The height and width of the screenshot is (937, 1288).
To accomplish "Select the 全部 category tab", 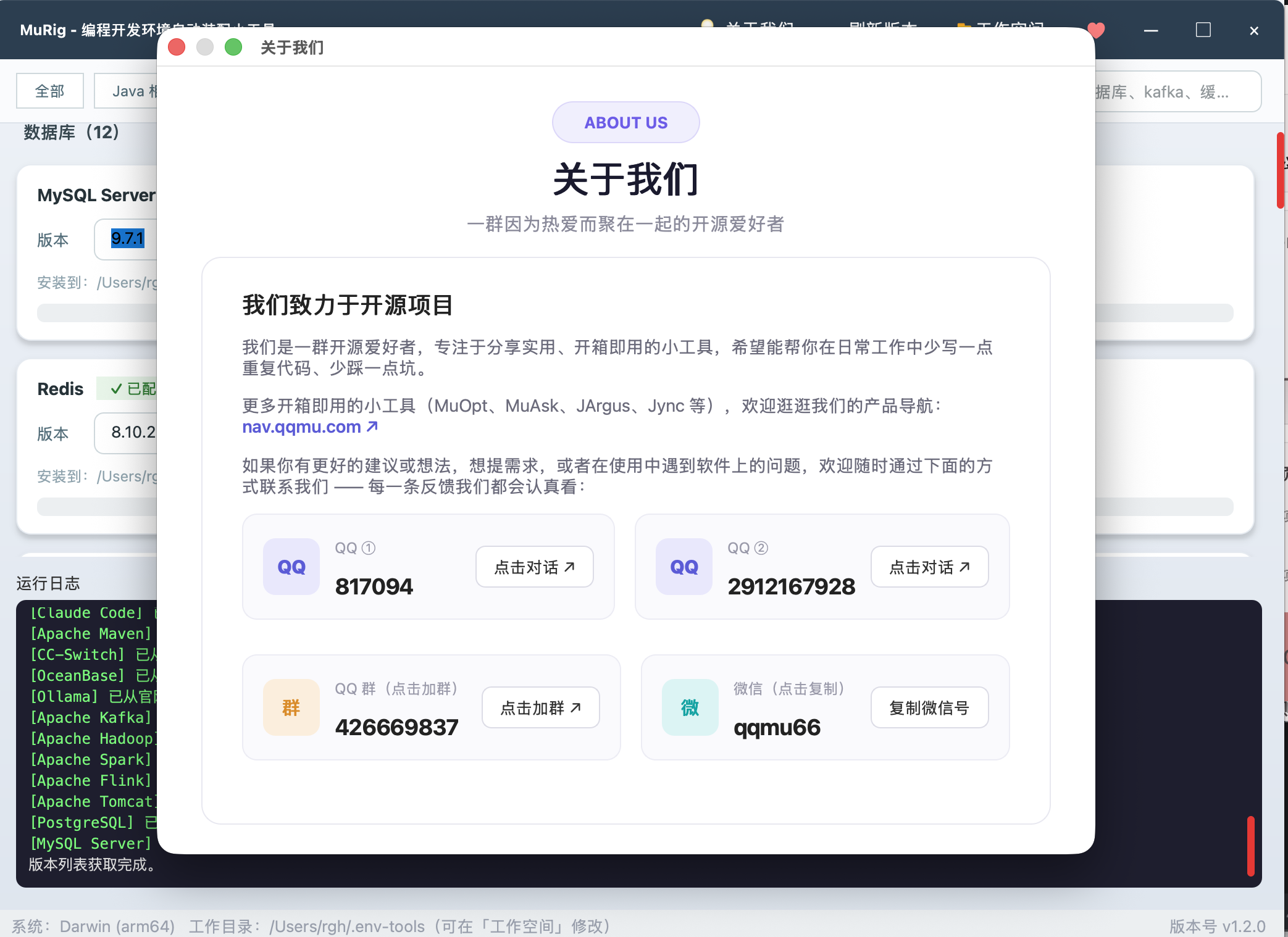I will (x=50, y=91).
